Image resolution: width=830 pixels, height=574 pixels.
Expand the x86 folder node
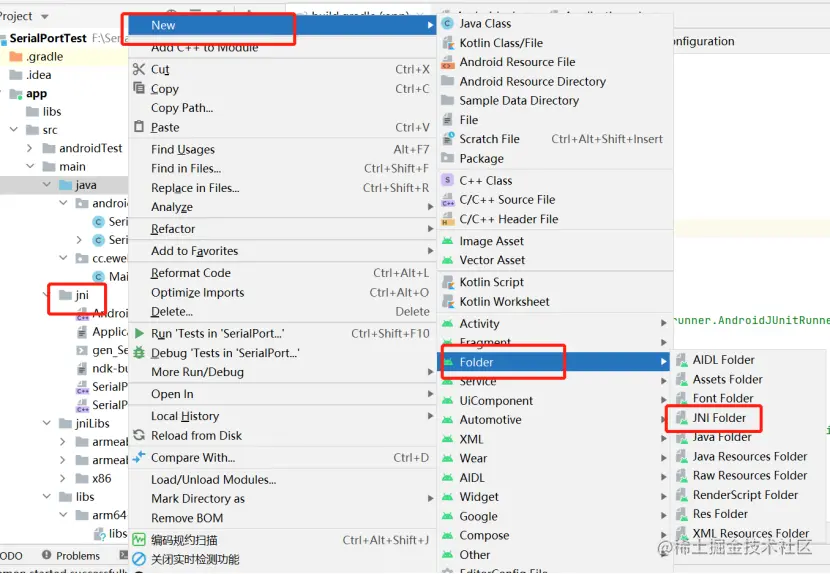coord(62,478)
